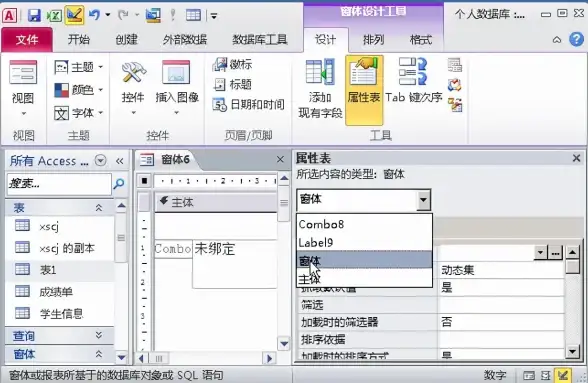Click the 视图 view button
The width and height of the screenshot is (588, 383).
coord(23,88)
